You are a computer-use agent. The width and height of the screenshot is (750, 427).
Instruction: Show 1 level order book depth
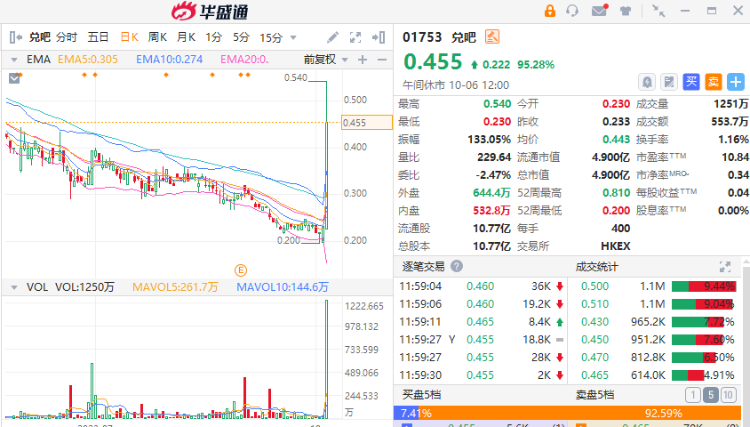coord(693,395)
